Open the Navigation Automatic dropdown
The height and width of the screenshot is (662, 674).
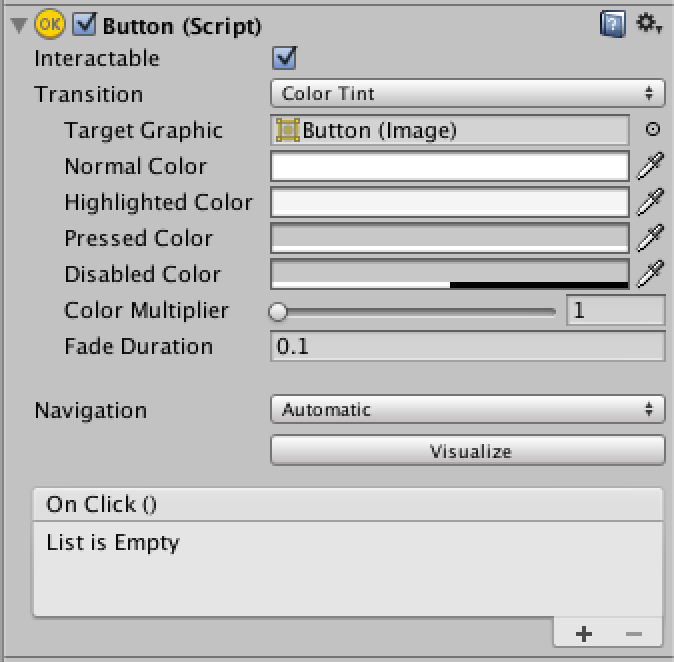pyautogui.click(x=468, y=409)
